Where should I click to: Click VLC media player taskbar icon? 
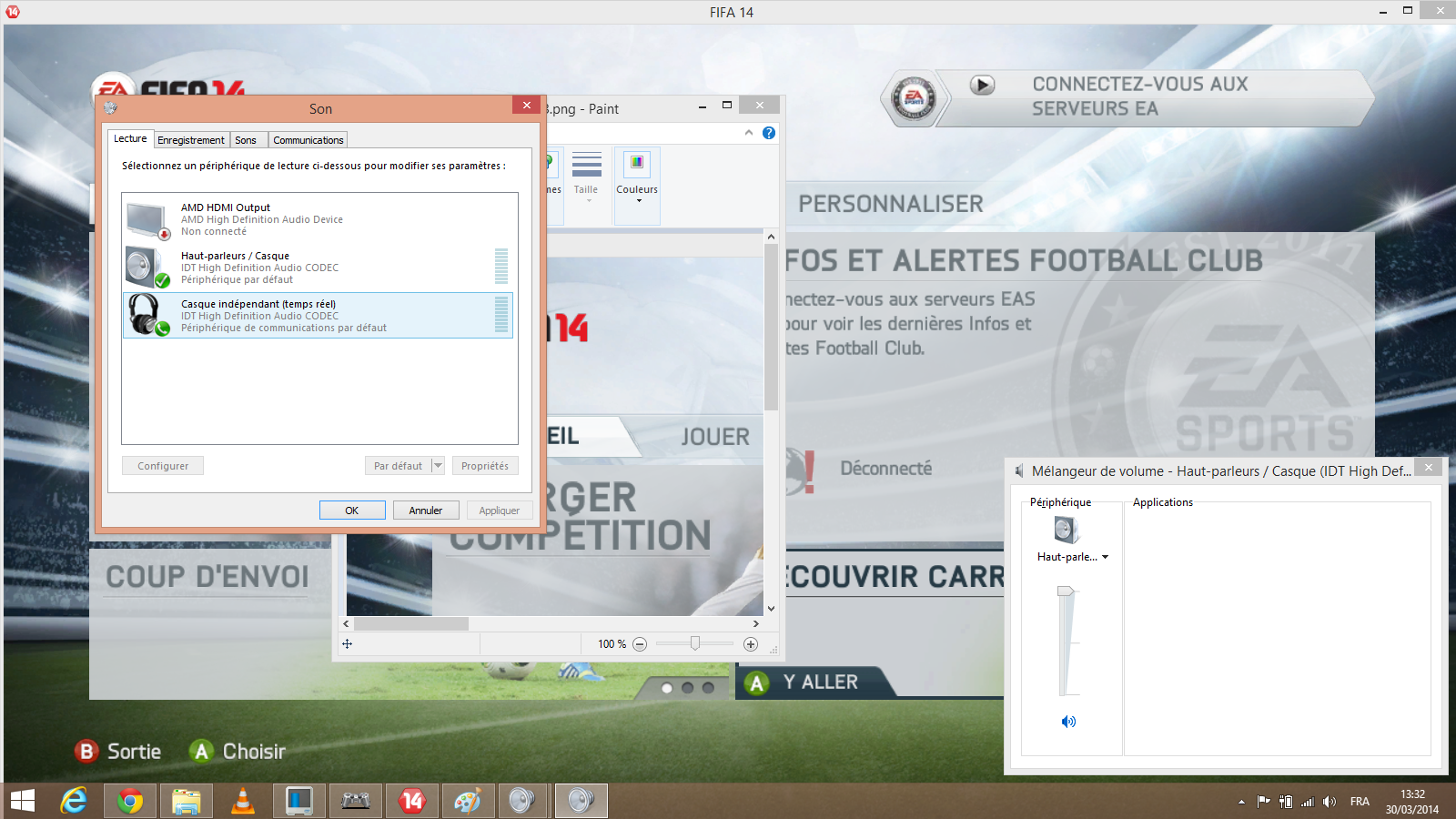243,801
